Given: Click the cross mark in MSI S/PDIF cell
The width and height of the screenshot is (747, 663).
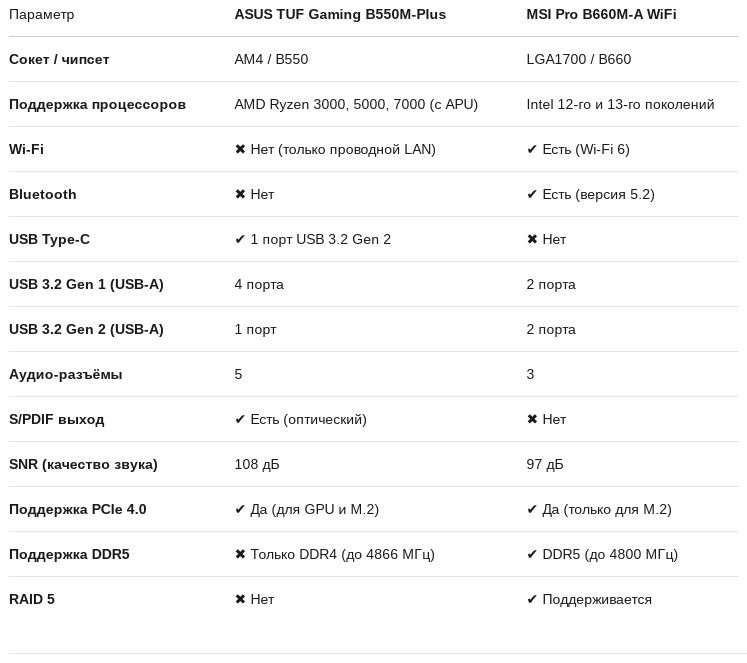Looking at the screenshot, I should [x=532, y=419].
